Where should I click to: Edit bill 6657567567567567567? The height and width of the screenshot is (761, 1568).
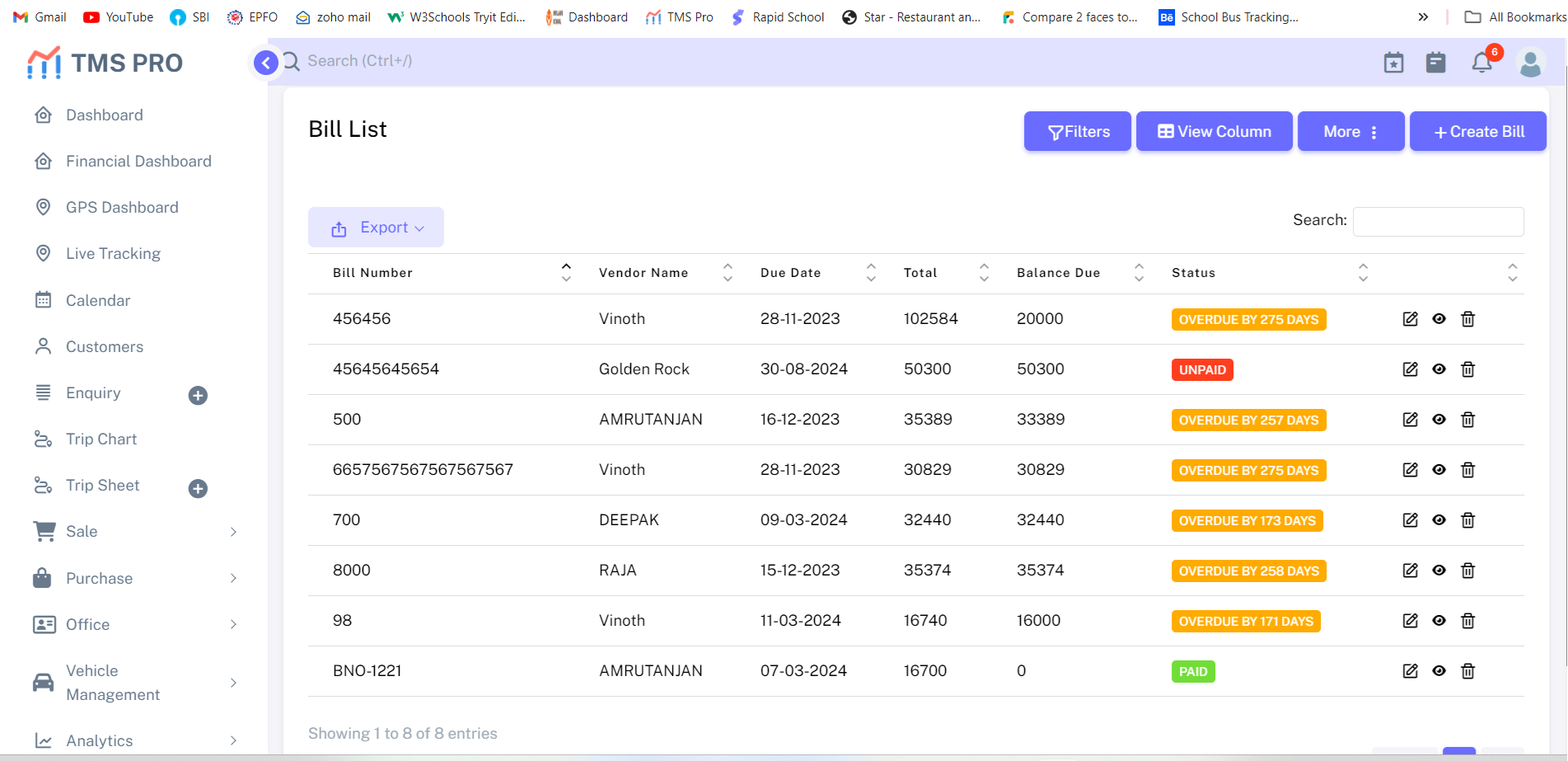tap(1411, 470)
